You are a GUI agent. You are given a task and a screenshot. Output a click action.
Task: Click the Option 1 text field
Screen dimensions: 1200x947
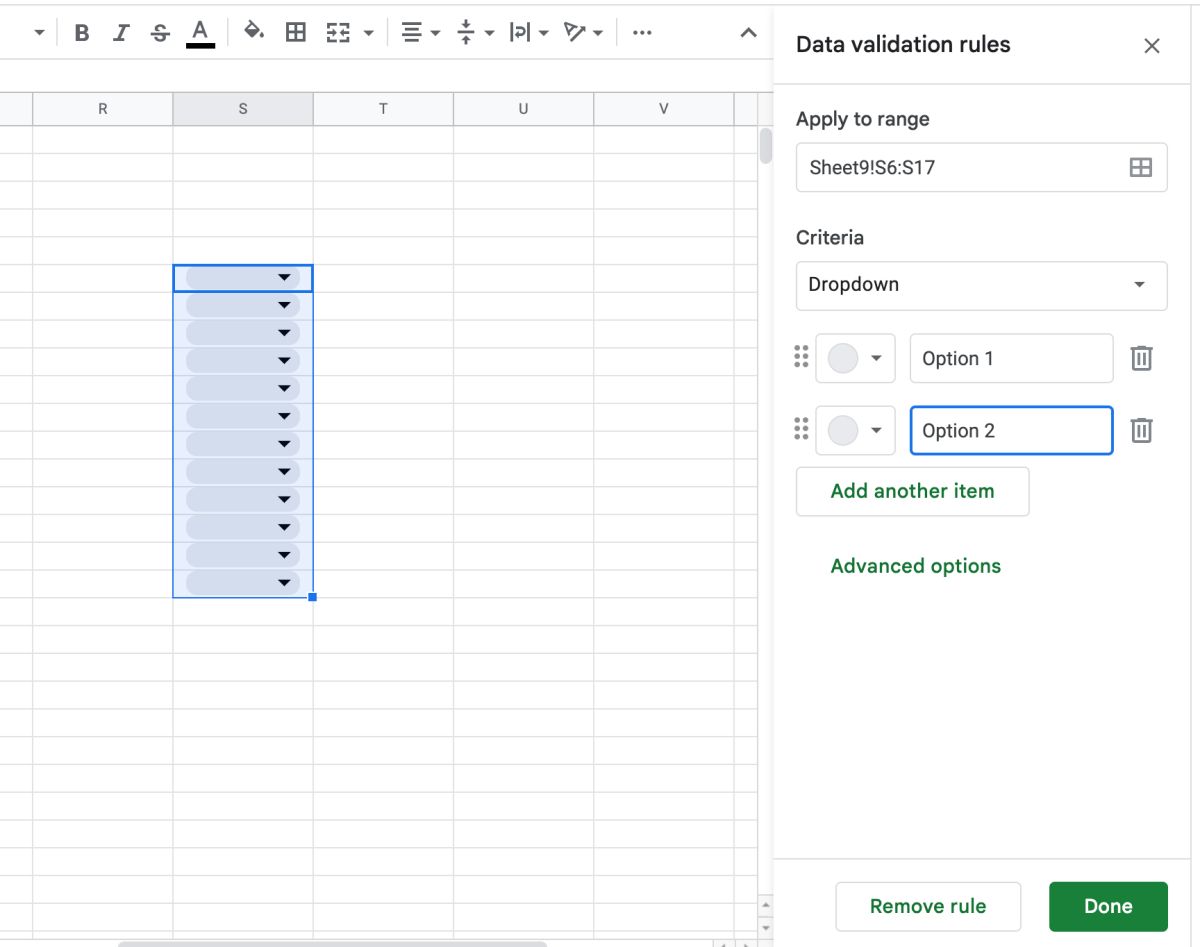[1011, 358]
